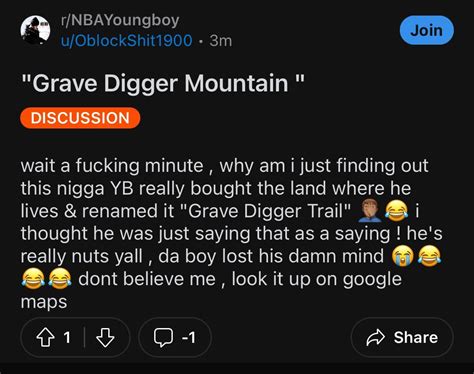Click the loudly crying emoji in the post
The image size is (474, 374).
403,256
